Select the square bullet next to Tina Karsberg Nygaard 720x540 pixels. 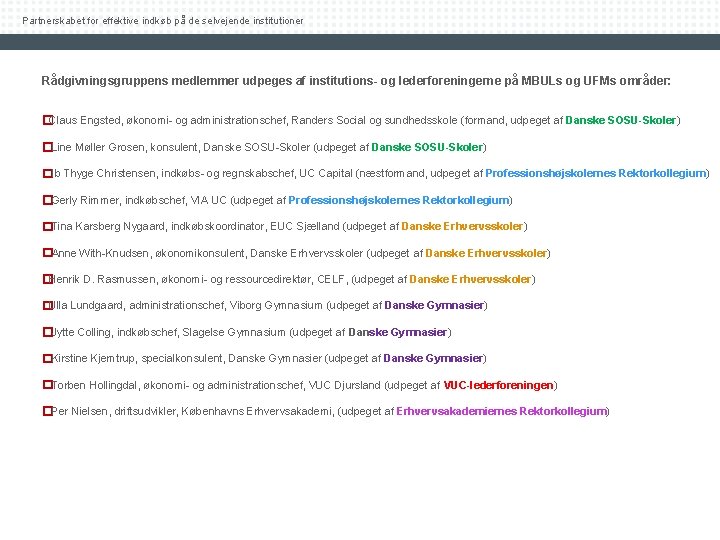coord(48,226)
